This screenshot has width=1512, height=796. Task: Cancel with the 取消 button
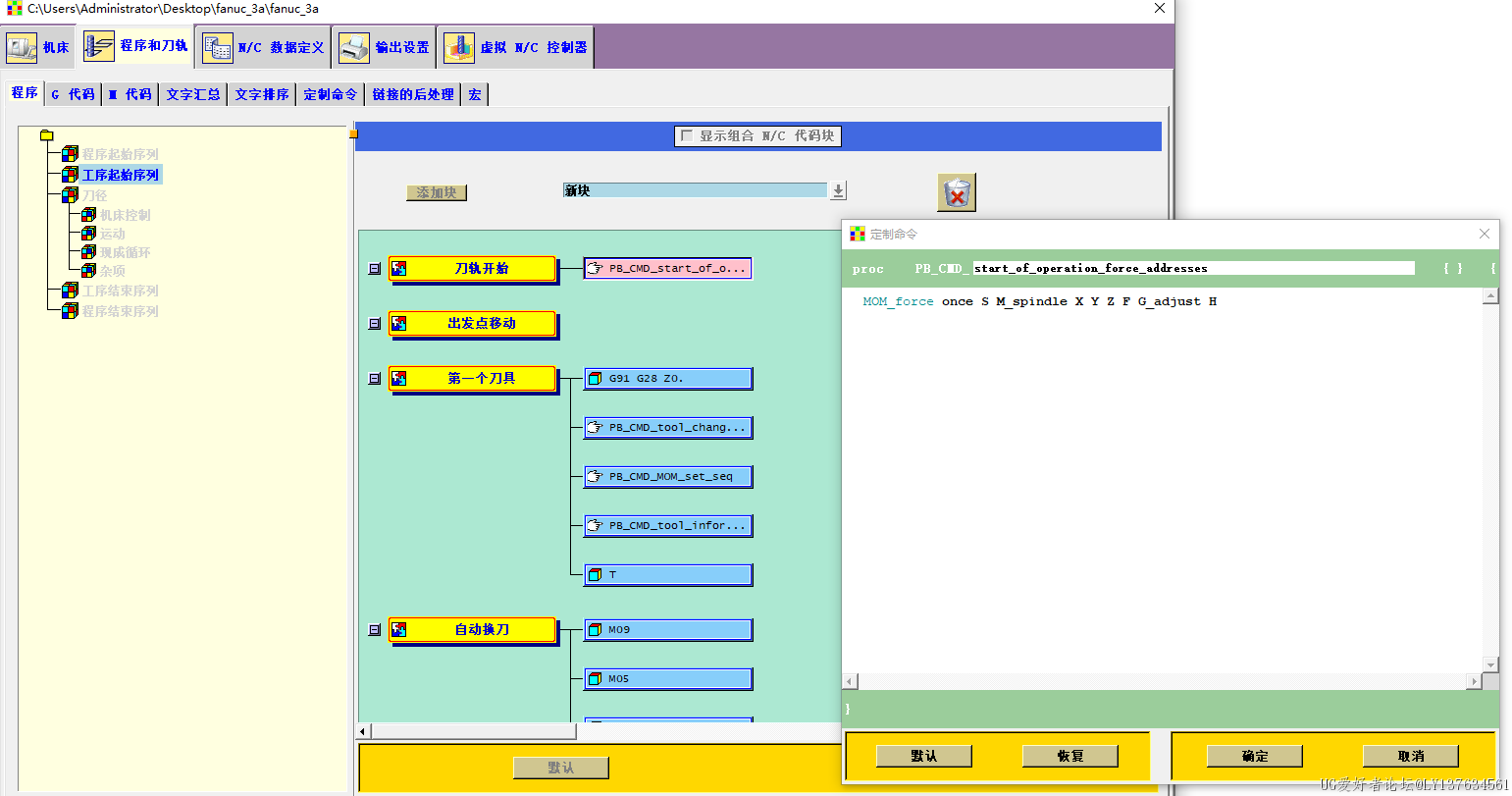[1410, 756]
